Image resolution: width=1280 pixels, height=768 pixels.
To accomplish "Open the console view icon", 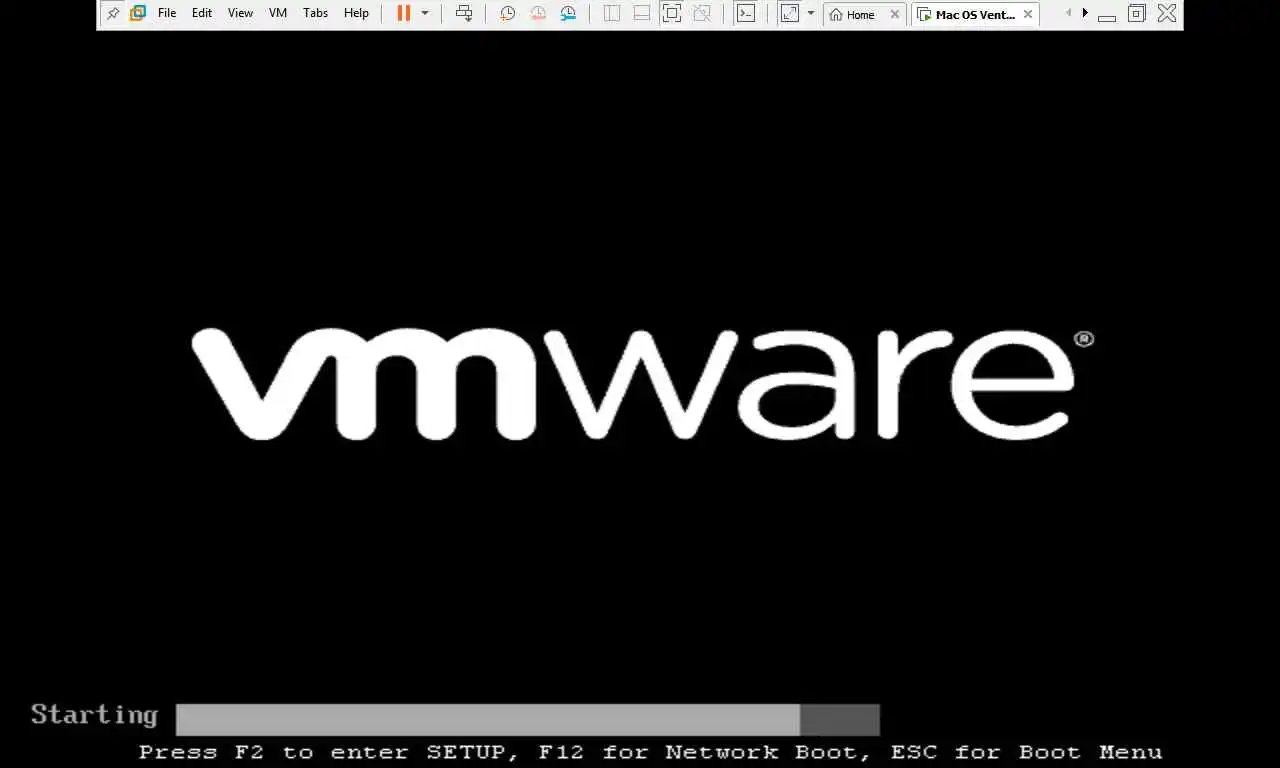I will coord(746,14).
